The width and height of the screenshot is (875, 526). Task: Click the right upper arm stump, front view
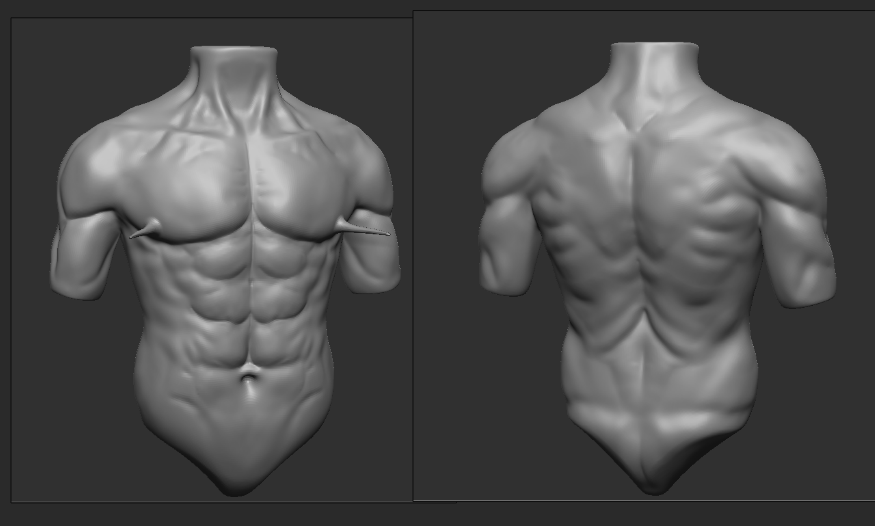pyautogui.click(x=373, y=252)
